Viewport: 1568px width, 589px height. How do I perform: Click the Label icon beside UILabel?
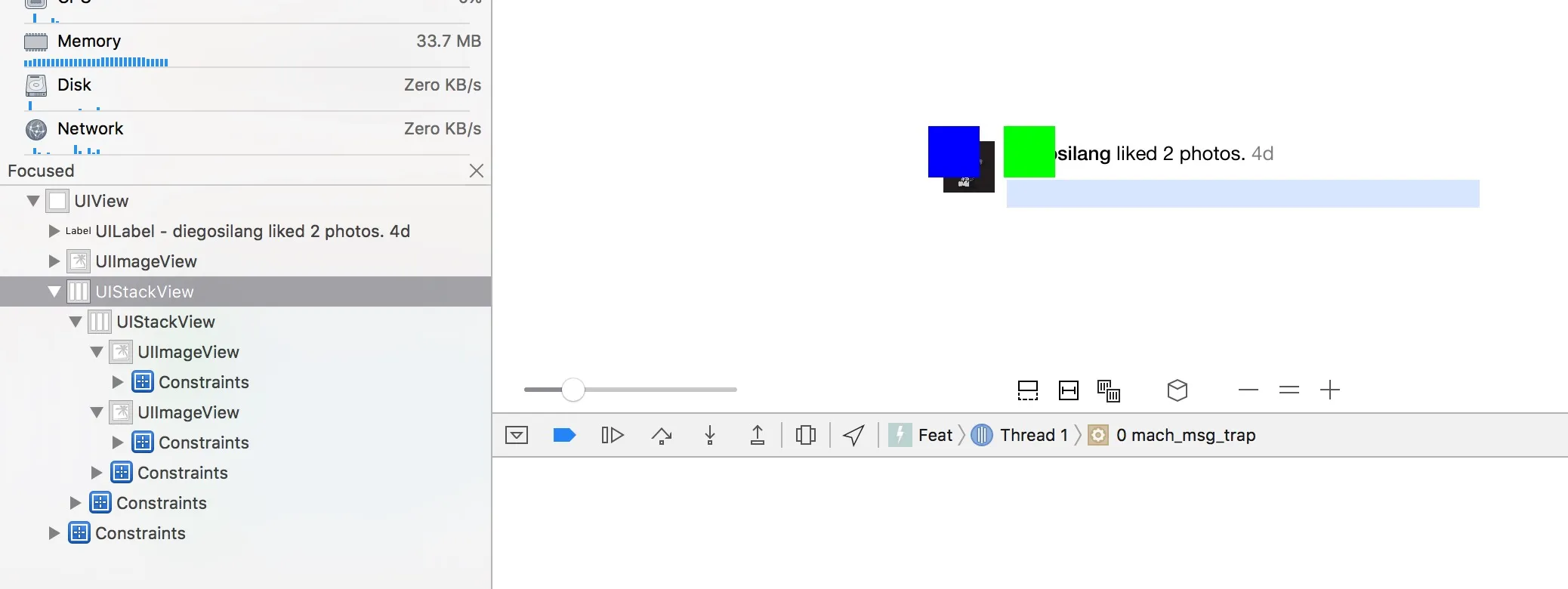(x=79, y=231)
